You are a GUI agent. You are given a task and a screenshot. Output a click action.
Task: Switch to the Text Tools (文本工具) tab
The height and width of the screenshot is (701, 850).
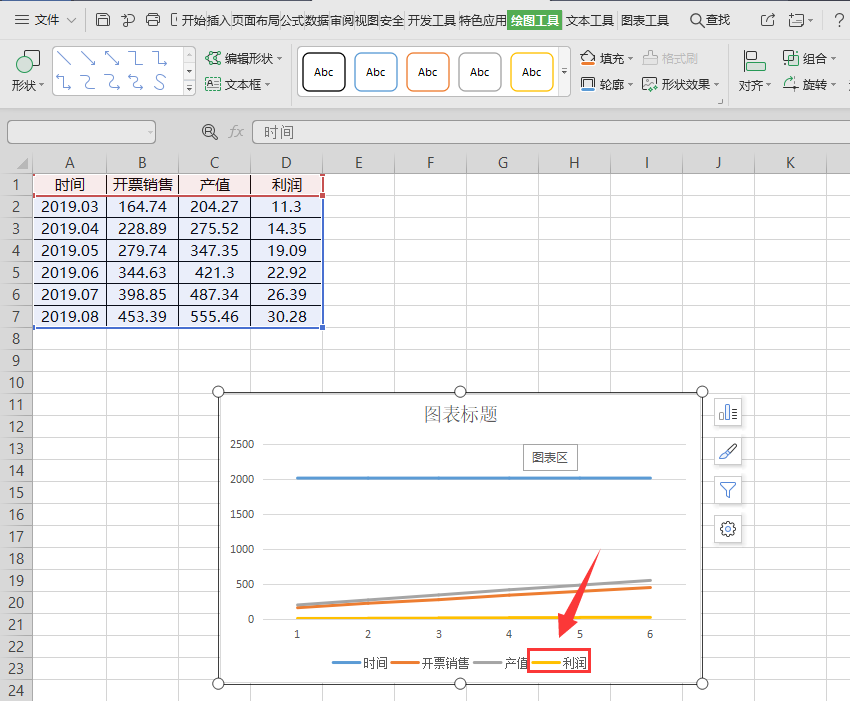coord(589,20)
